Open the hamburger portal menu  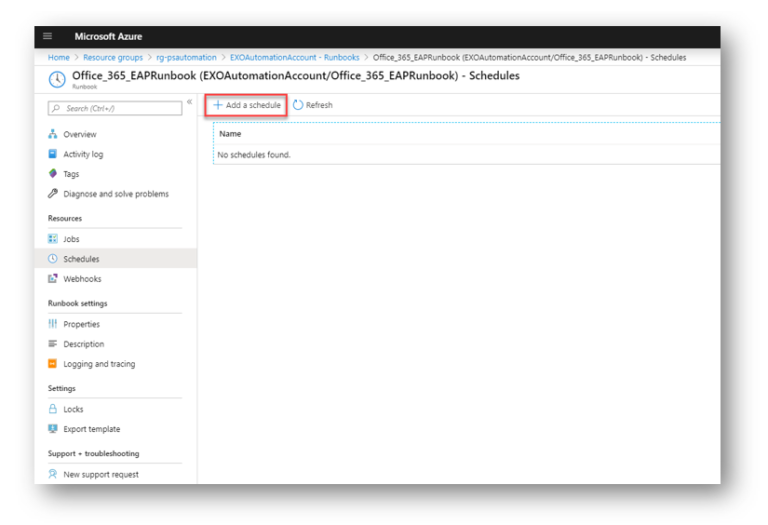[x=48, y=36]
